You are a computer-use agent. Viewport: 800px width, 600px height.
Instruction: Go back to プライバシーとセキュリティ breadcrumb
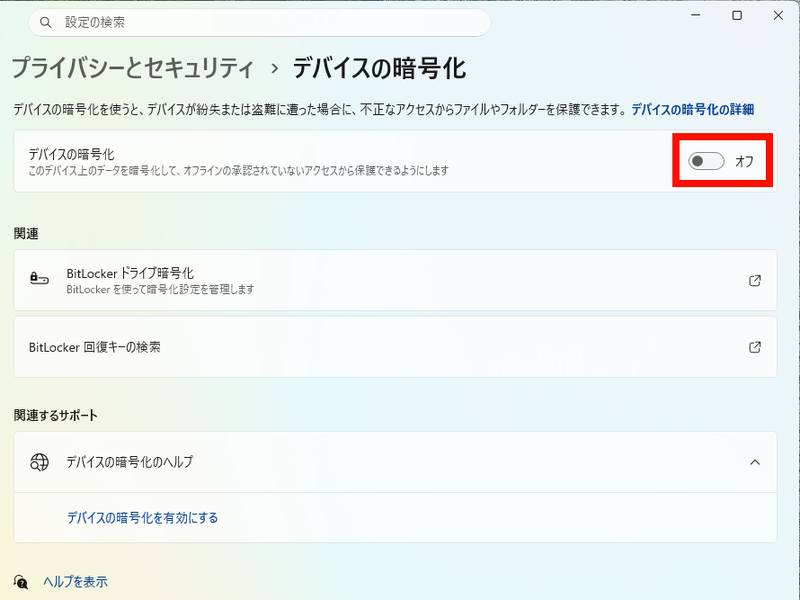(132, 68)
